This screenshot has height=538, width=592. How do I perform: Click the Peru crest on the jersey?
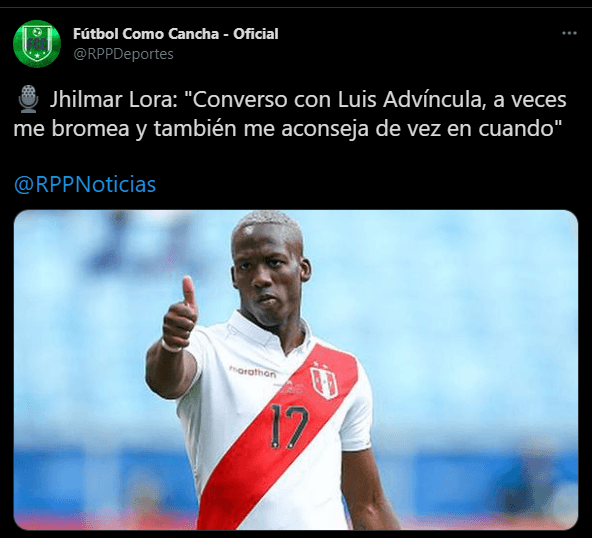click(x=324, y=381)
